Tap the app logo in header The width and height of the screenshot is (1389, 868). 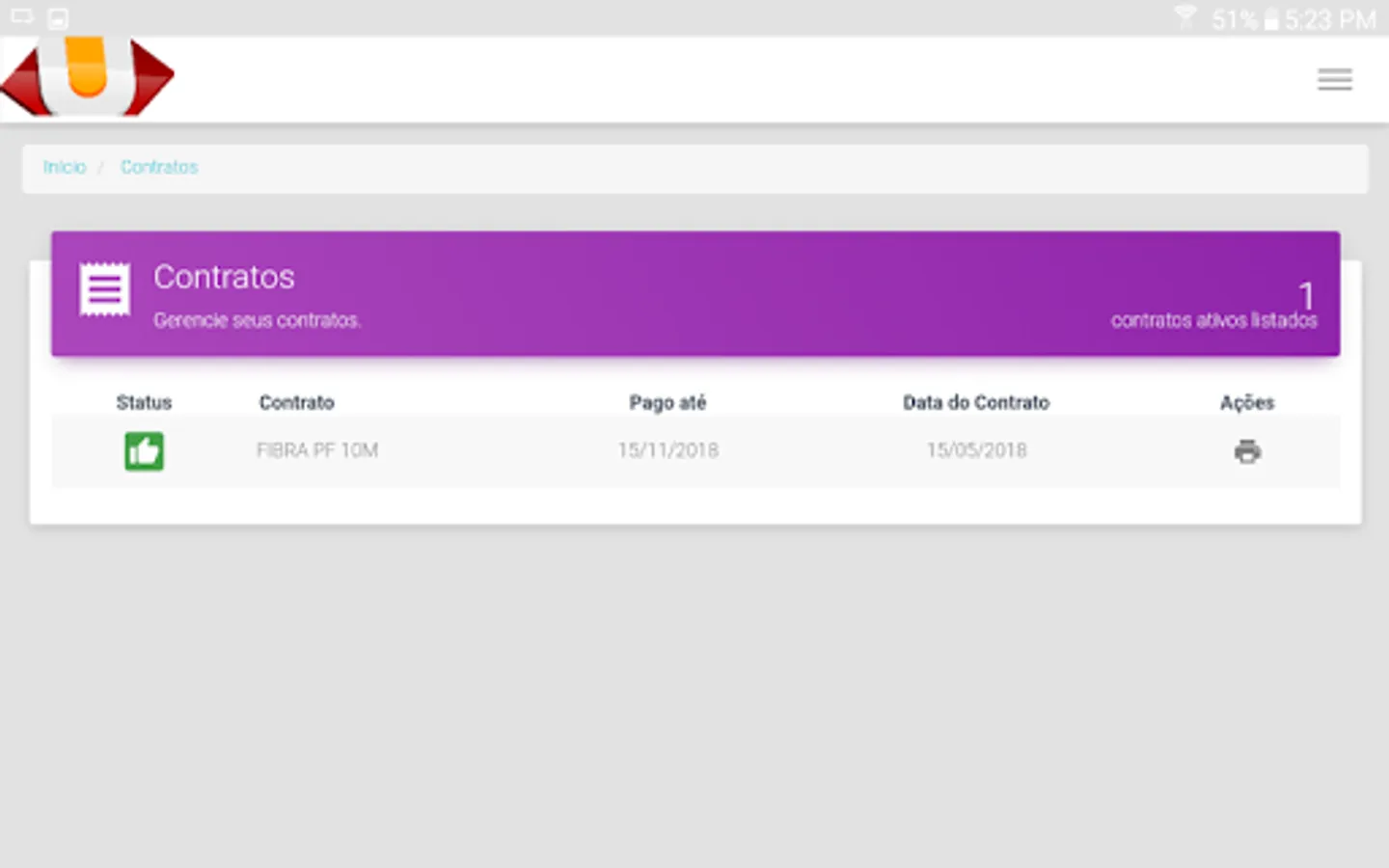coord(87,76)
